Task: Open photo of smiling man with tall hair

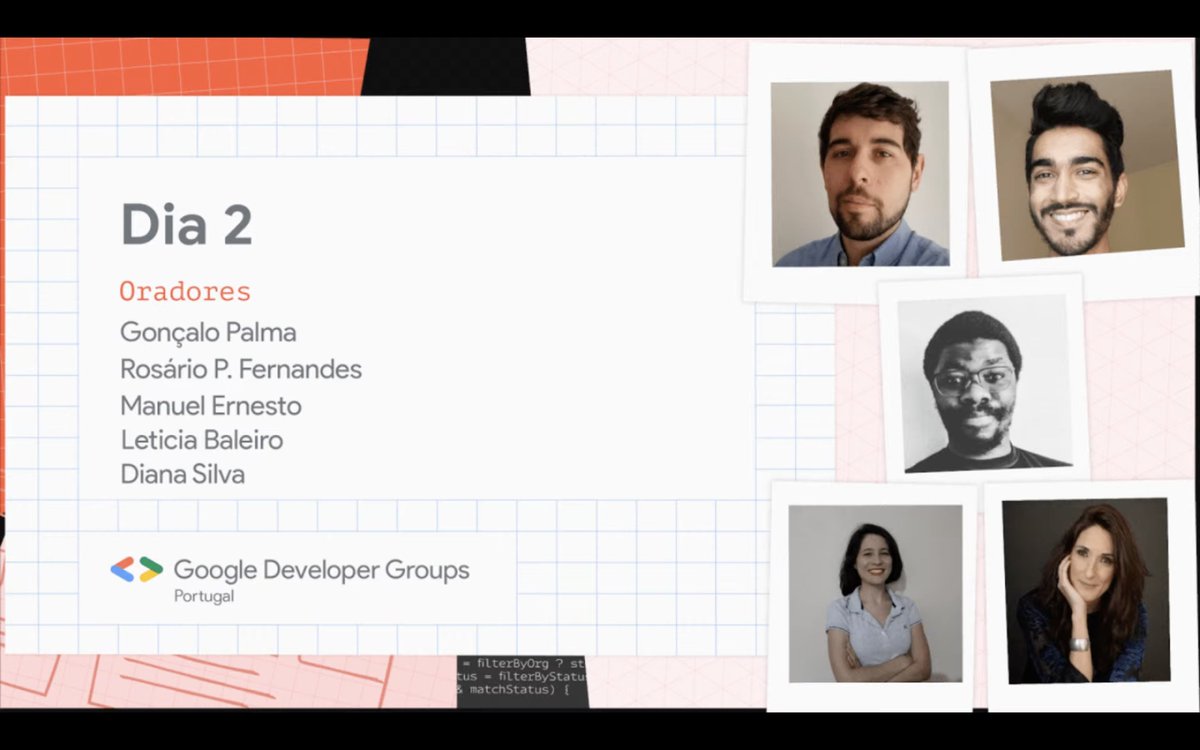Action: (x=1087, y=165)
